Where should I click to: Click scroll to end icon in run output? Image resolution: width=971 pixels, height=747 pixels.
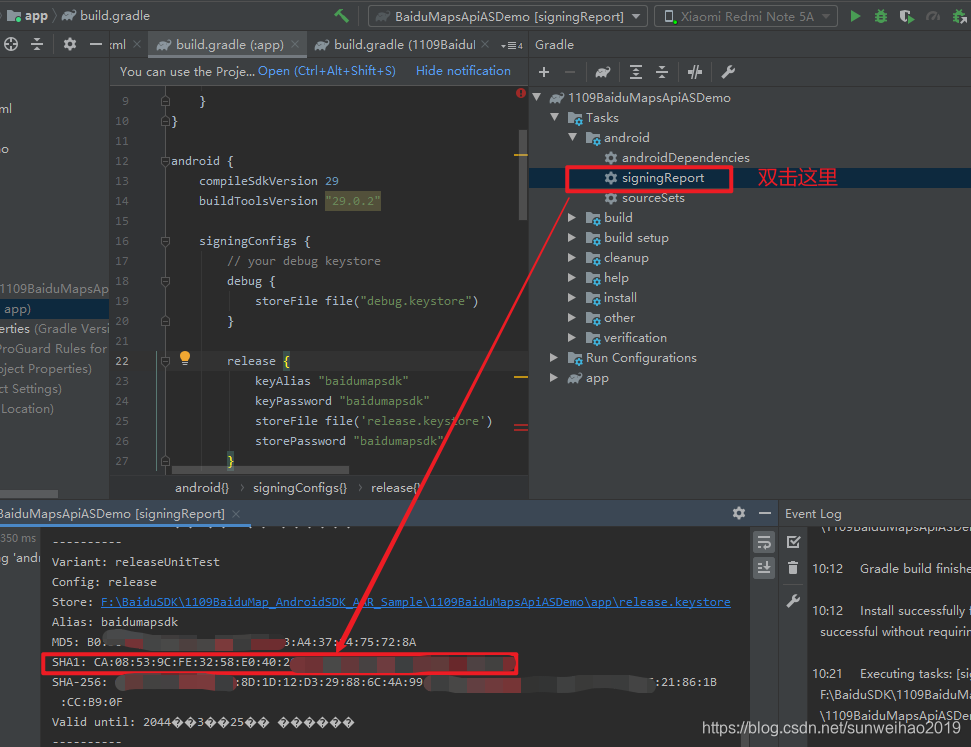764,567
